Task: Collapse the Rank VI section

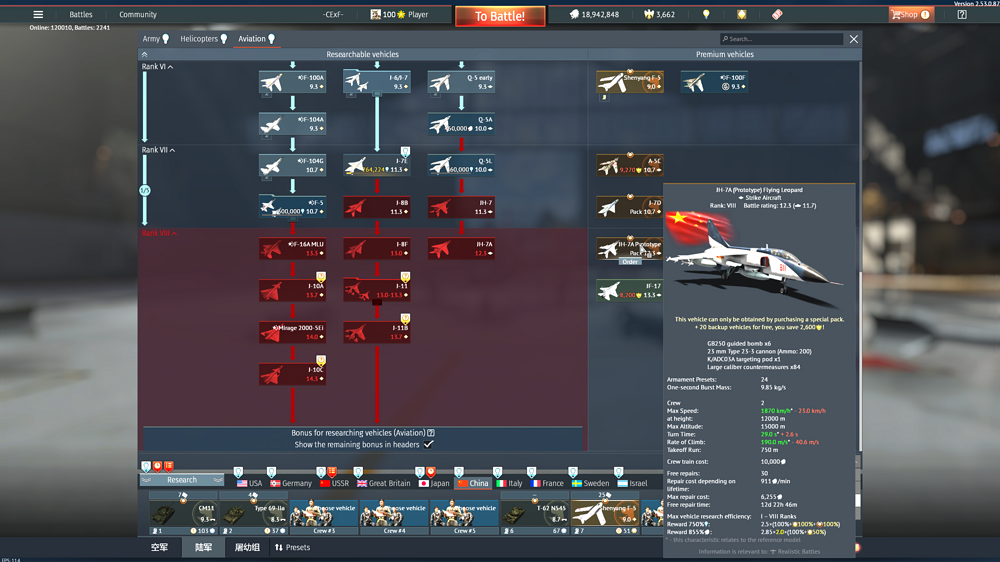Action: click(x=171, y=67)
